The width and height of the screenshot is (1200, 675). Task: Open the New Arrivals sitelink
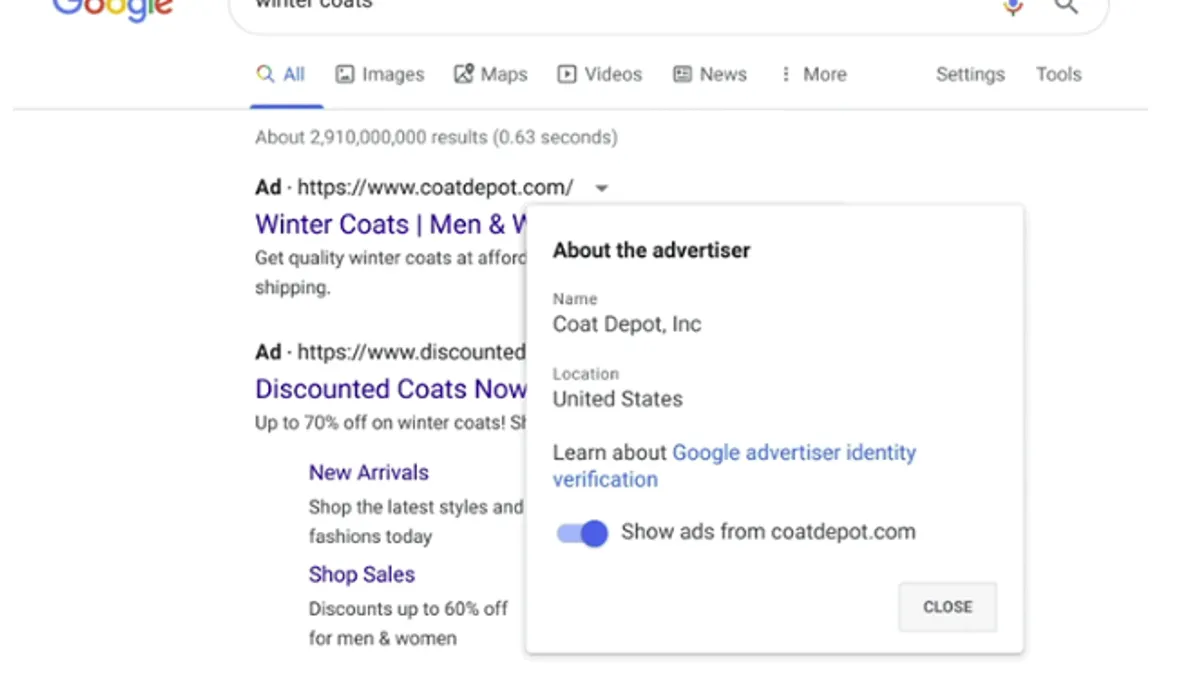point(368,472)
